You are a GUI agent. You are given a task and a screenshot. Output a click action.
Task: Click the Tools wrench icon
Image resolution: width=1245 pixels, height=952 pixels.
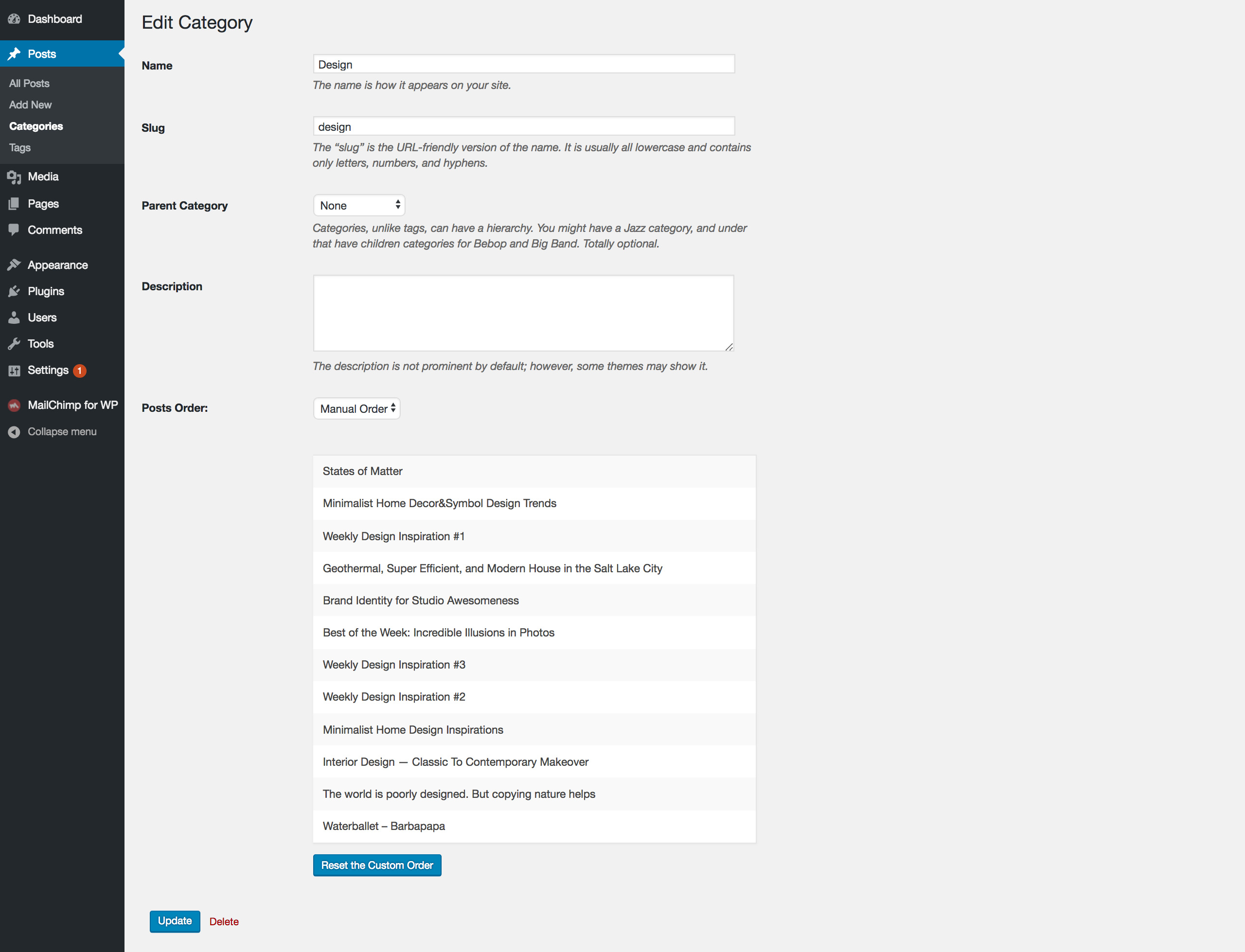point(14,344)
